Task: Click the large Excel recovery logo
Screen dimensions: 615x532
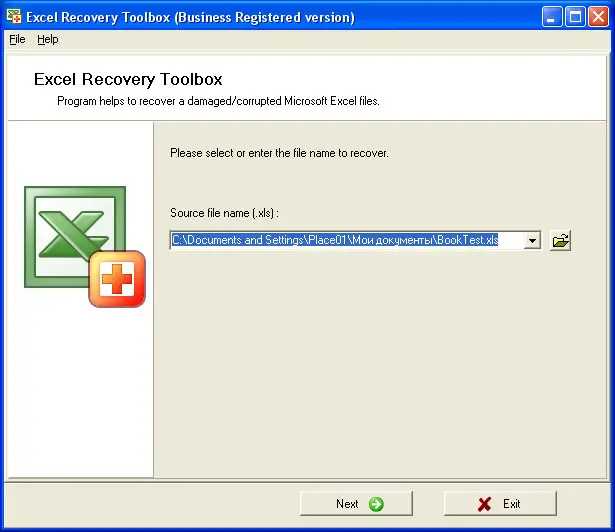Action: click(85, 246)
